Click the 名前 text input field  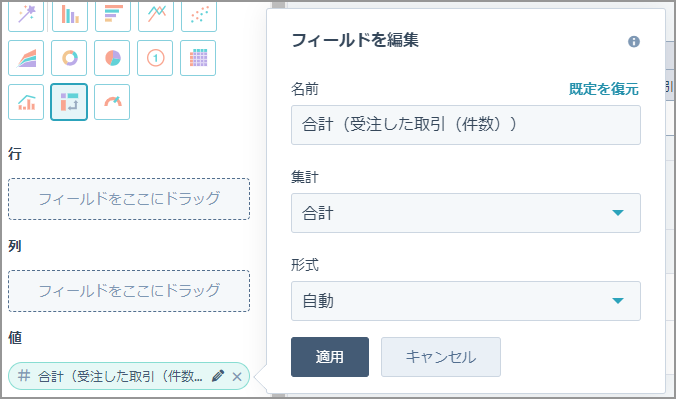466,125
